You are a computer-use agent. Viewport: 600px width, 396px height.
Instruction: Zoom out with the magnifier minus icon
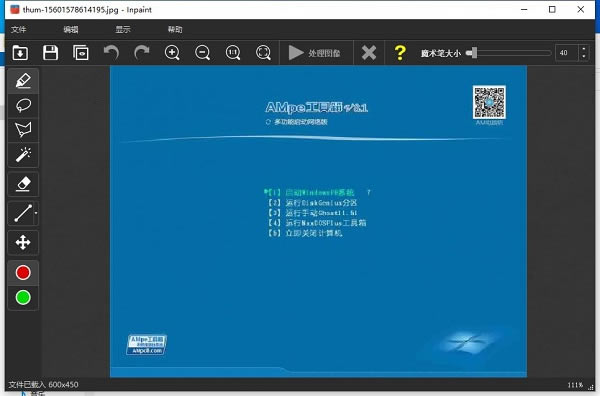tap(202, 52)
